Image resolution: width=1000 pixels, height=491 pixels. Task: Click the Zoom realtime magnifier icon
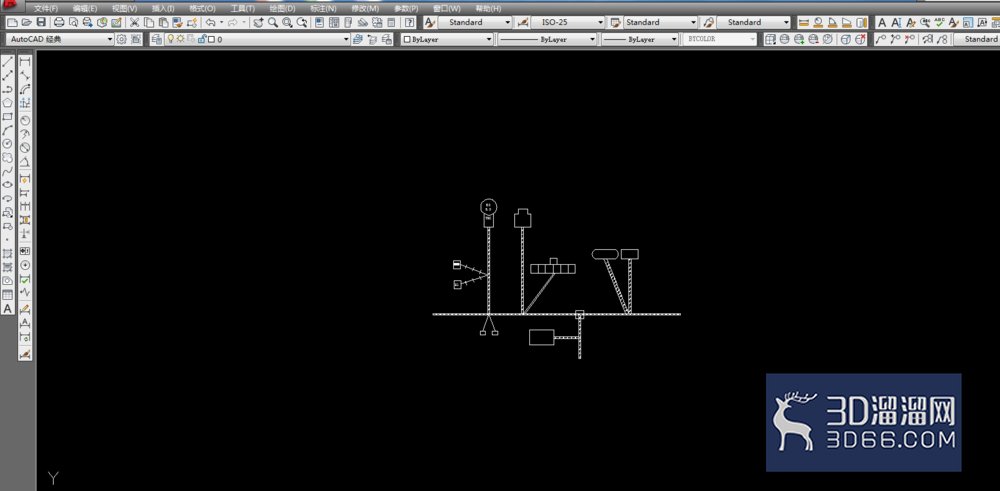[x=273, y=22]
